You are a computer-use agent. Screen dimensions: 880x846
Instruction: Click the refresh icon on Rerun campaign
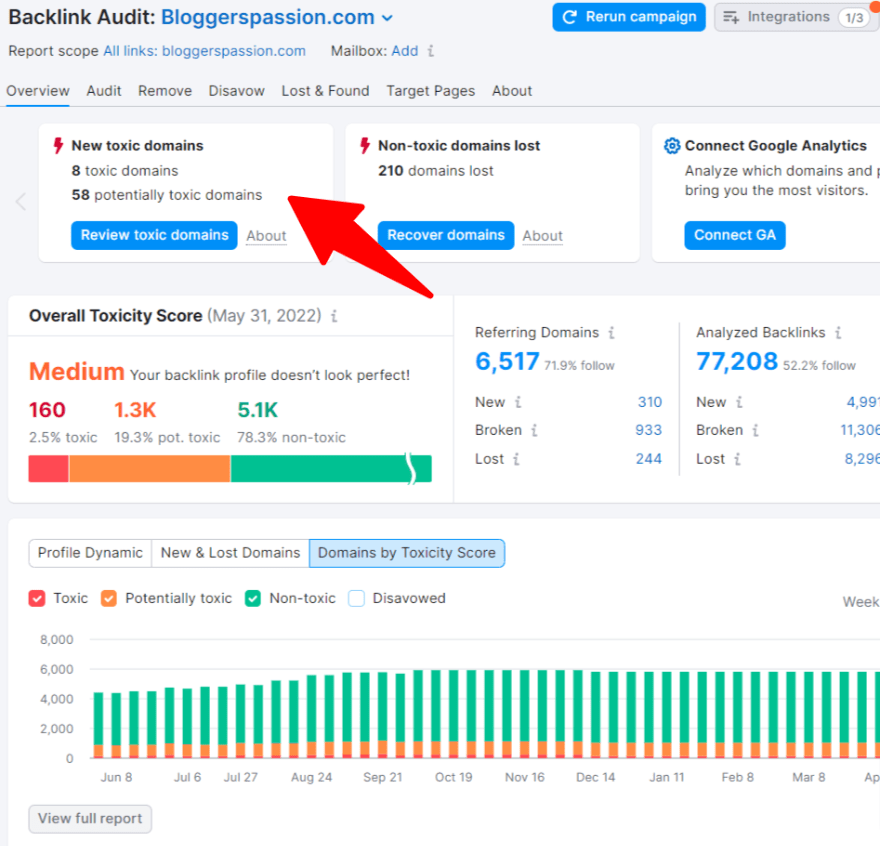point(570,17)
